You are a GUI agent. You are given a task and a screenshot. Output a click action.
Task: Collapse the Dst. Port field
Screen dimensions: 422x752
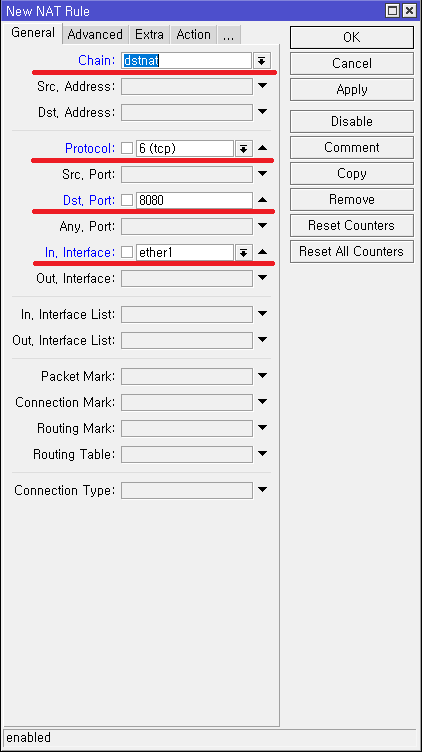(262, 200)
